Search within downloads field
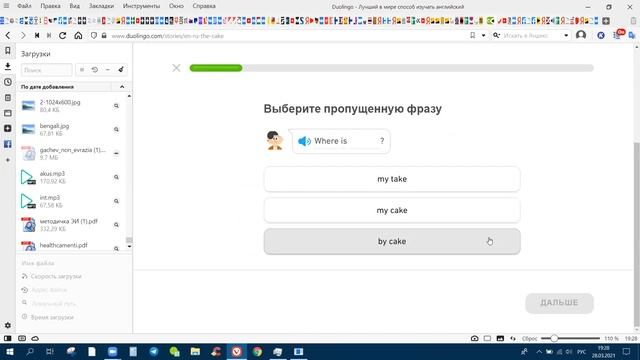640x360 pixels. (x=47, y=70)
